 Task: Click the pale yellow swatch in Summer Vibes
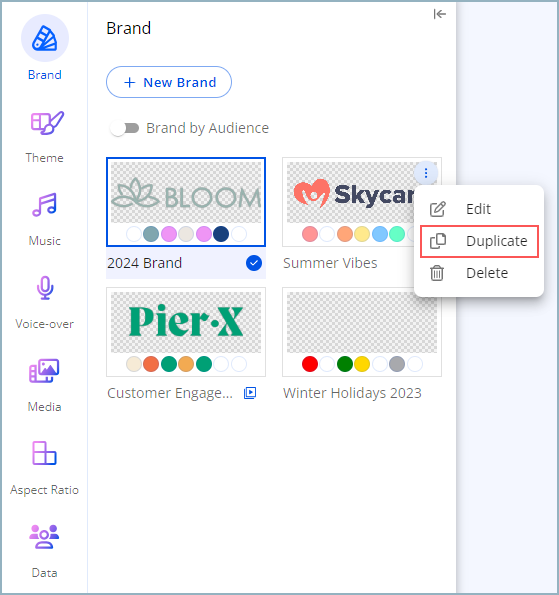[x=362, y=234]
